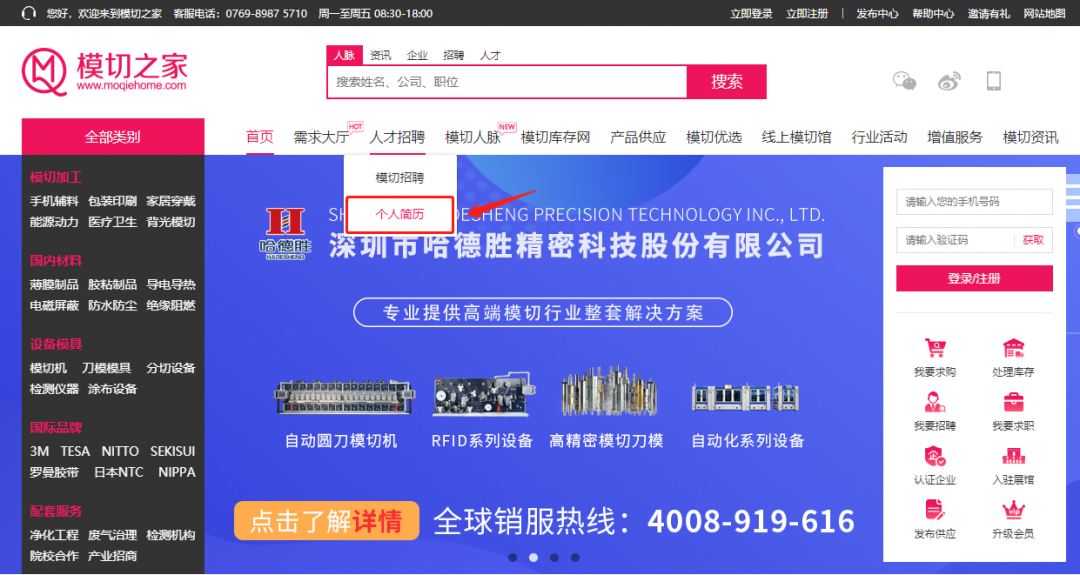Select the 人脉 search tab
Screen dimensions: 1080x575
344,55
